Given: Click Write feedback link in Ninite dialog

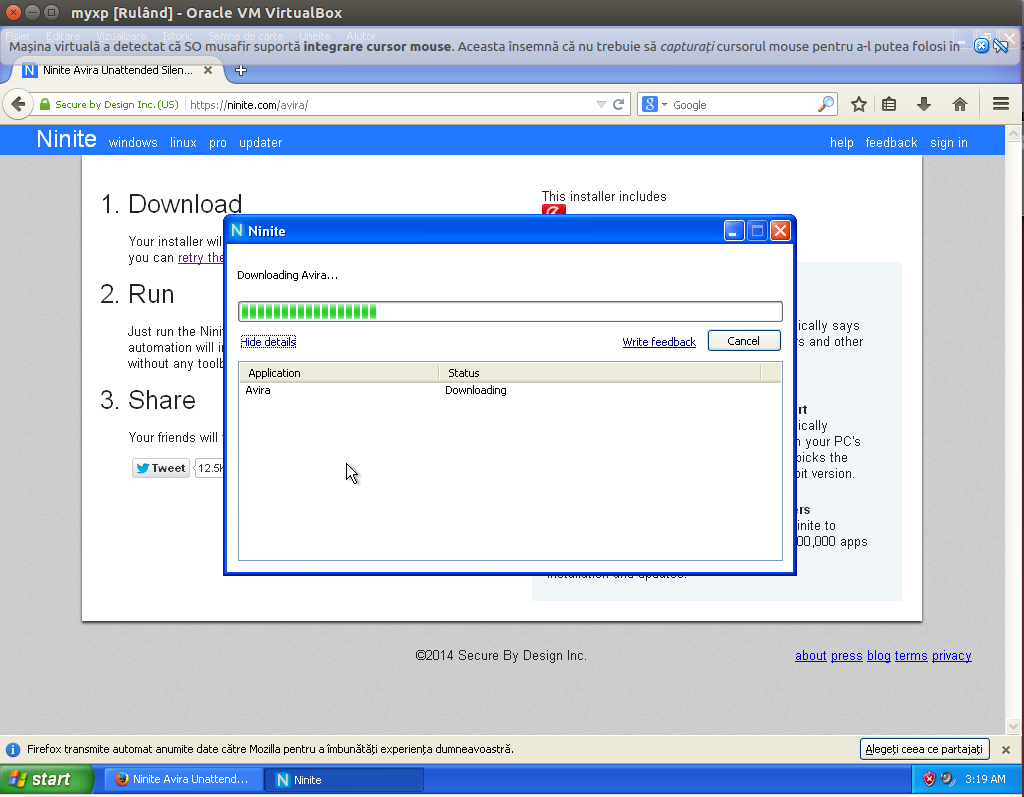Looking at the screenshot, I should 658,342.
